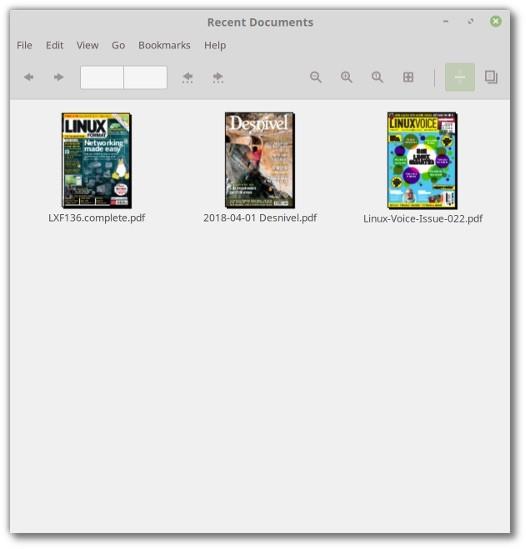This screenshot has width=526, height=549.
Task: Reset zoom with the third magnifier icon
Action: click(377, 77)
